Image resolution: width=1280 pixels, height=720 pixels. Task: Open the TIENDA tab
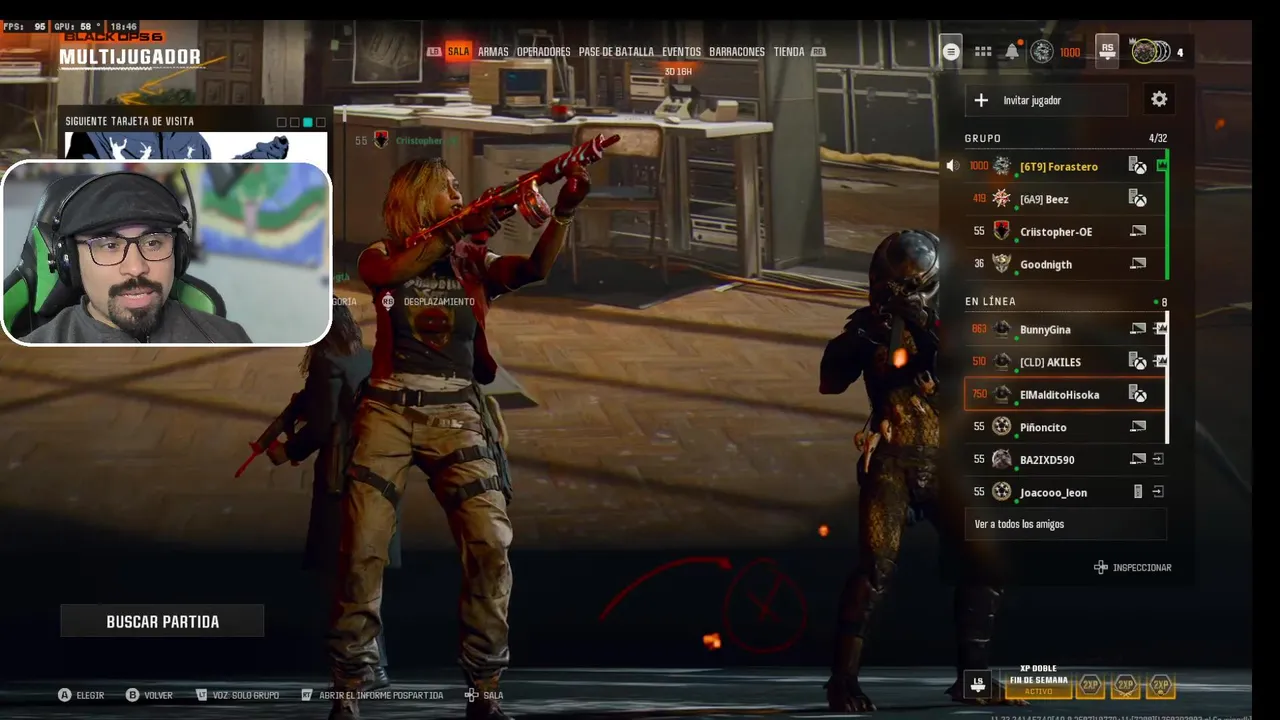tap(789, 52)
